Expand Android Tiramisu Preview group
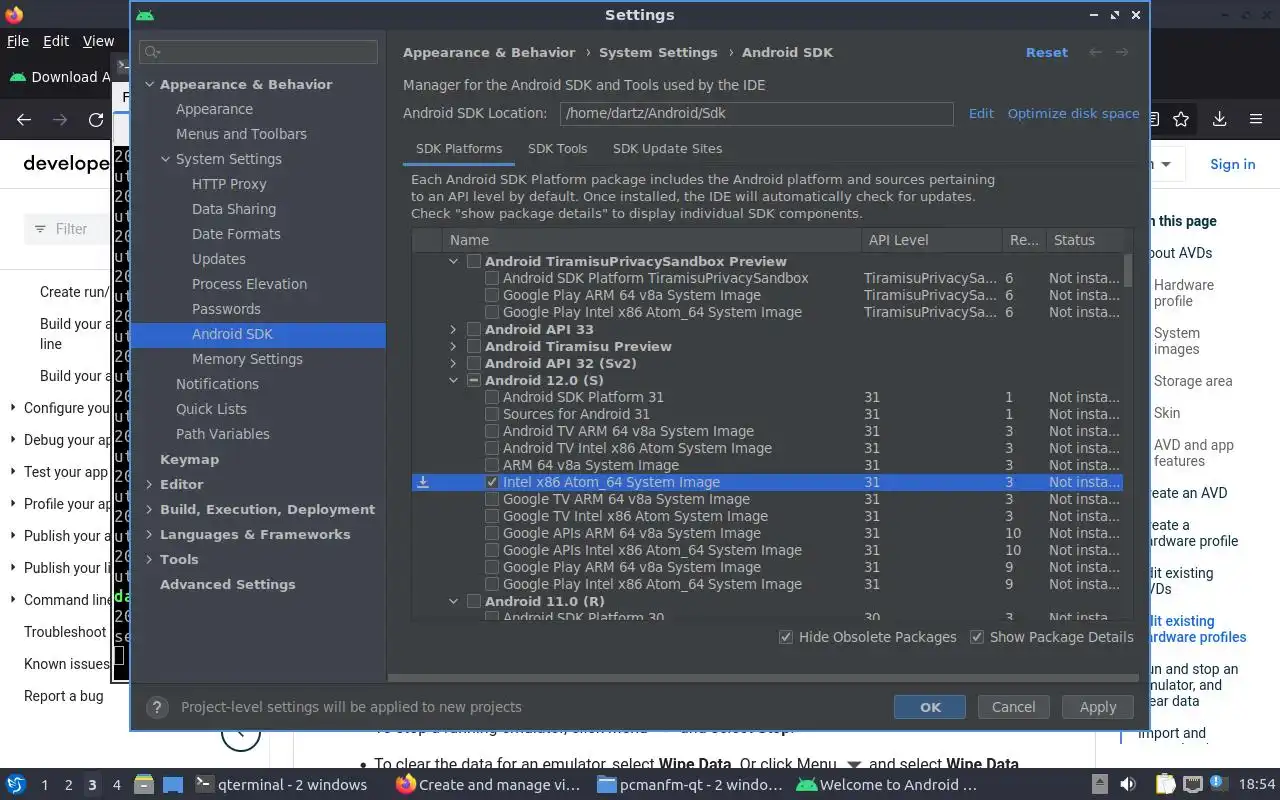The image size is (1280, 800). (453, 346)
